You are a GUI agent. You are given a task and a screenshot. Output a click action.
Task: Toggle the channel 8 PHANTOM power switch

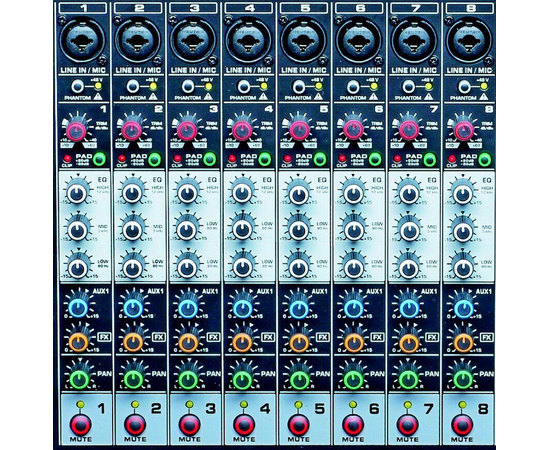(x=464, y=86)
